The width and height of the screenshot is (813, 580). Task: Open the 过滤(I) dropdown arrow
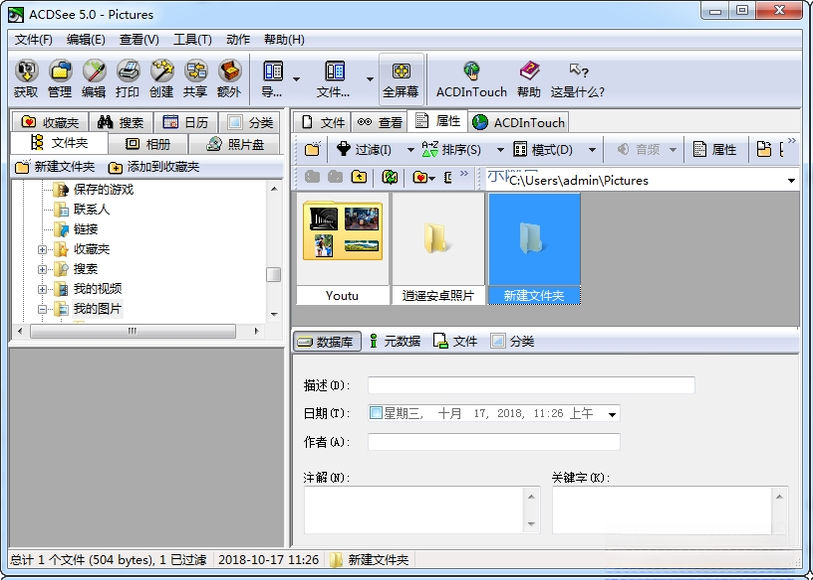411,150
